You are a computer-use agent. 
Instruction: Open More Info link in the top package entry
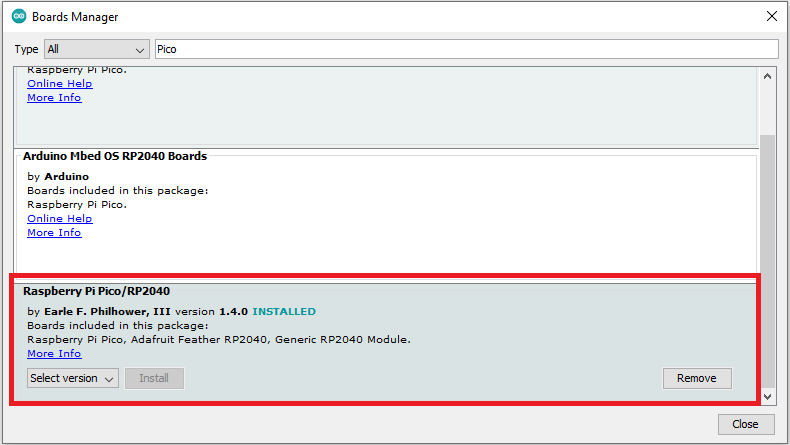coord(54,98)
